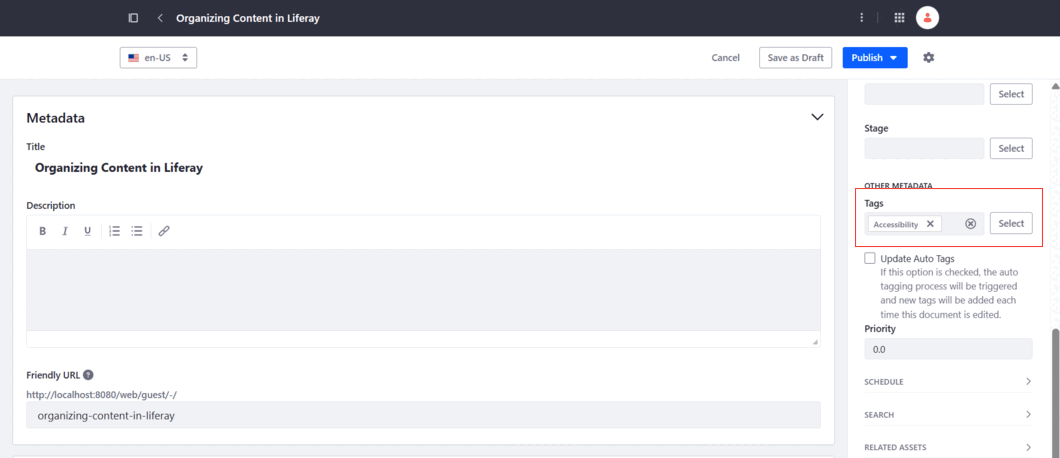Click the scrollbar up arrow
Viewport: 1060px width, 458px height.
1055,87
